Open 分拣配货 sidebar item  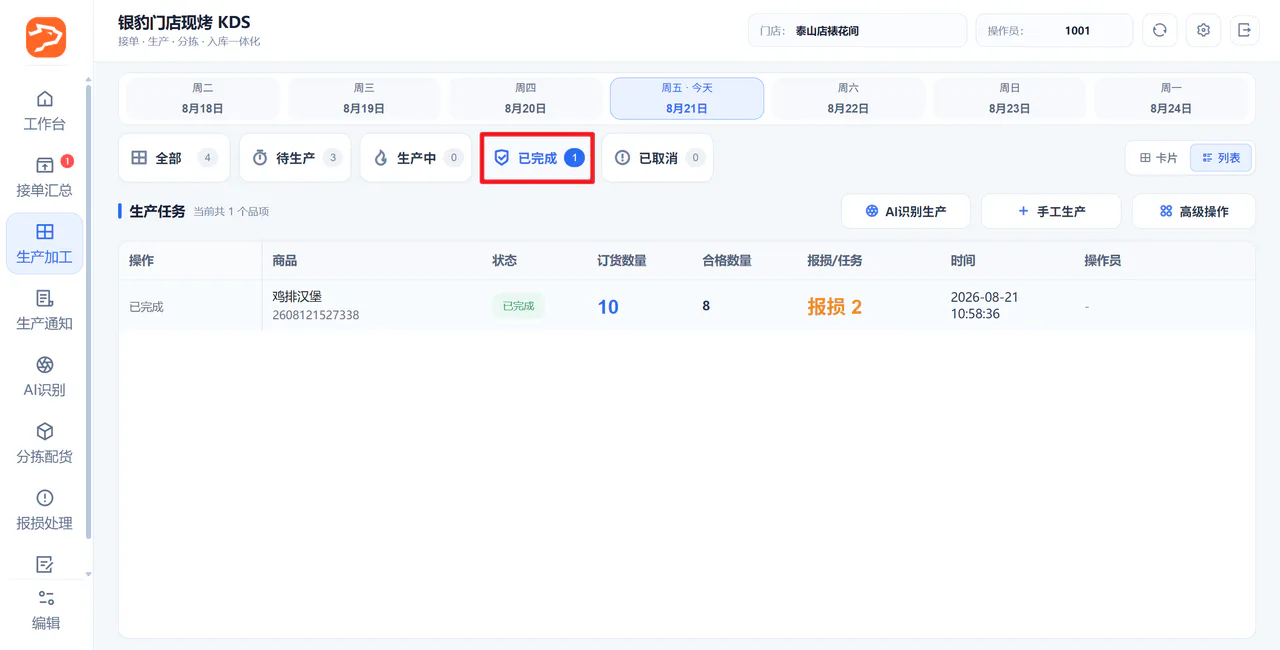(x=45, y=443)
